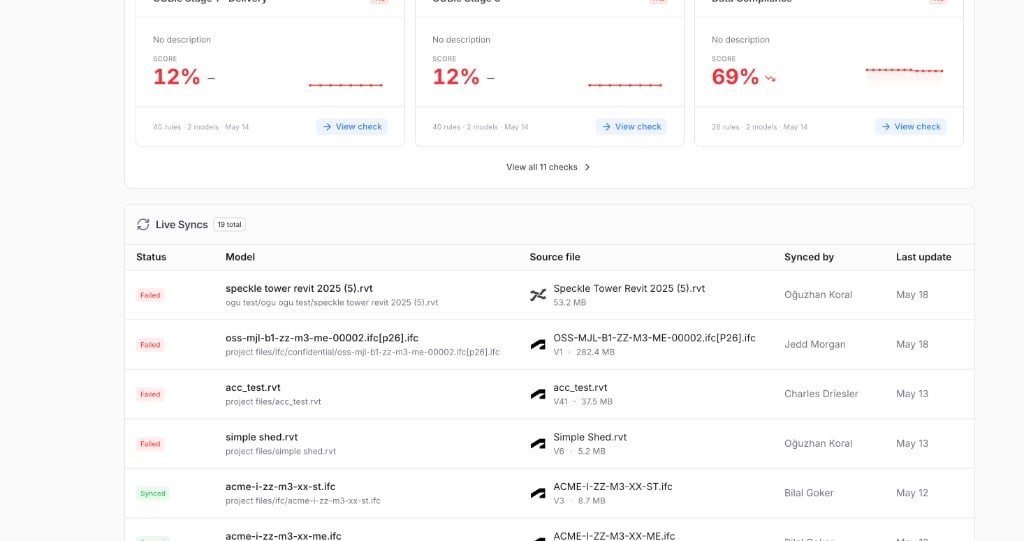Click Jedd Morgan in Synced by column
This screenshot has height=541, width=1024.
[815, 344]
